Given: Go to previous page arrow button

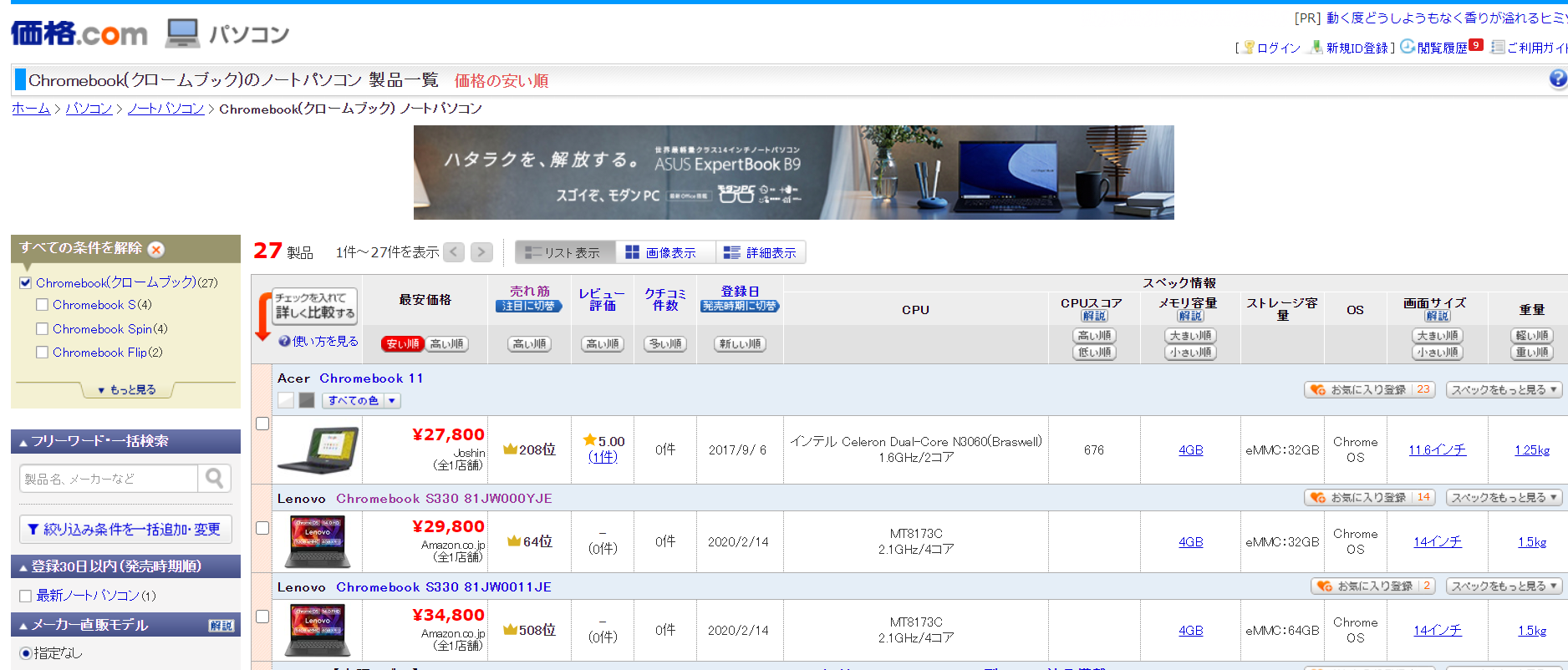Looking at the screenshot, I should coord(454,252).
